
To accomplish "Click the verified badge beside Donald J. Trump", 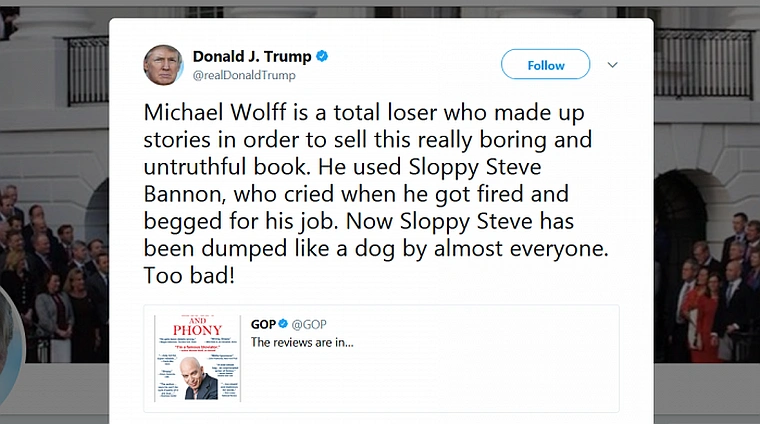I will click(321, 56).
